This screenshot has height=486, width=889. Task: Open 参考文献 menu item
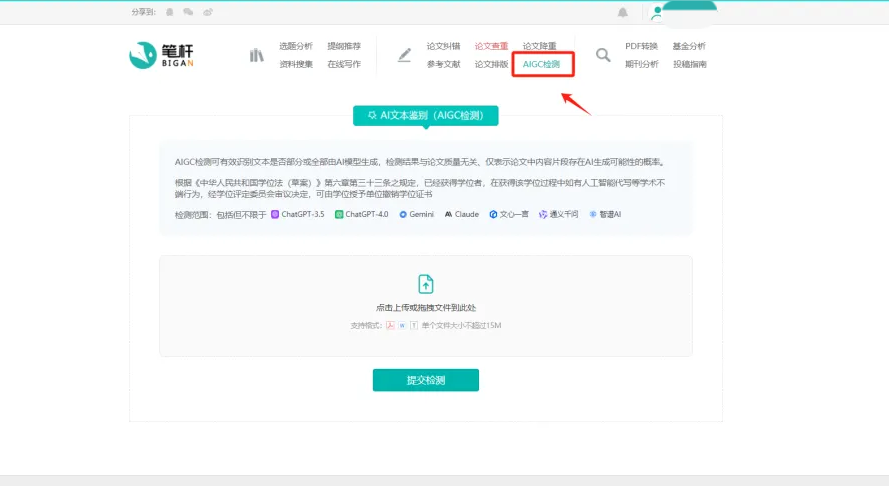point(443,64)
